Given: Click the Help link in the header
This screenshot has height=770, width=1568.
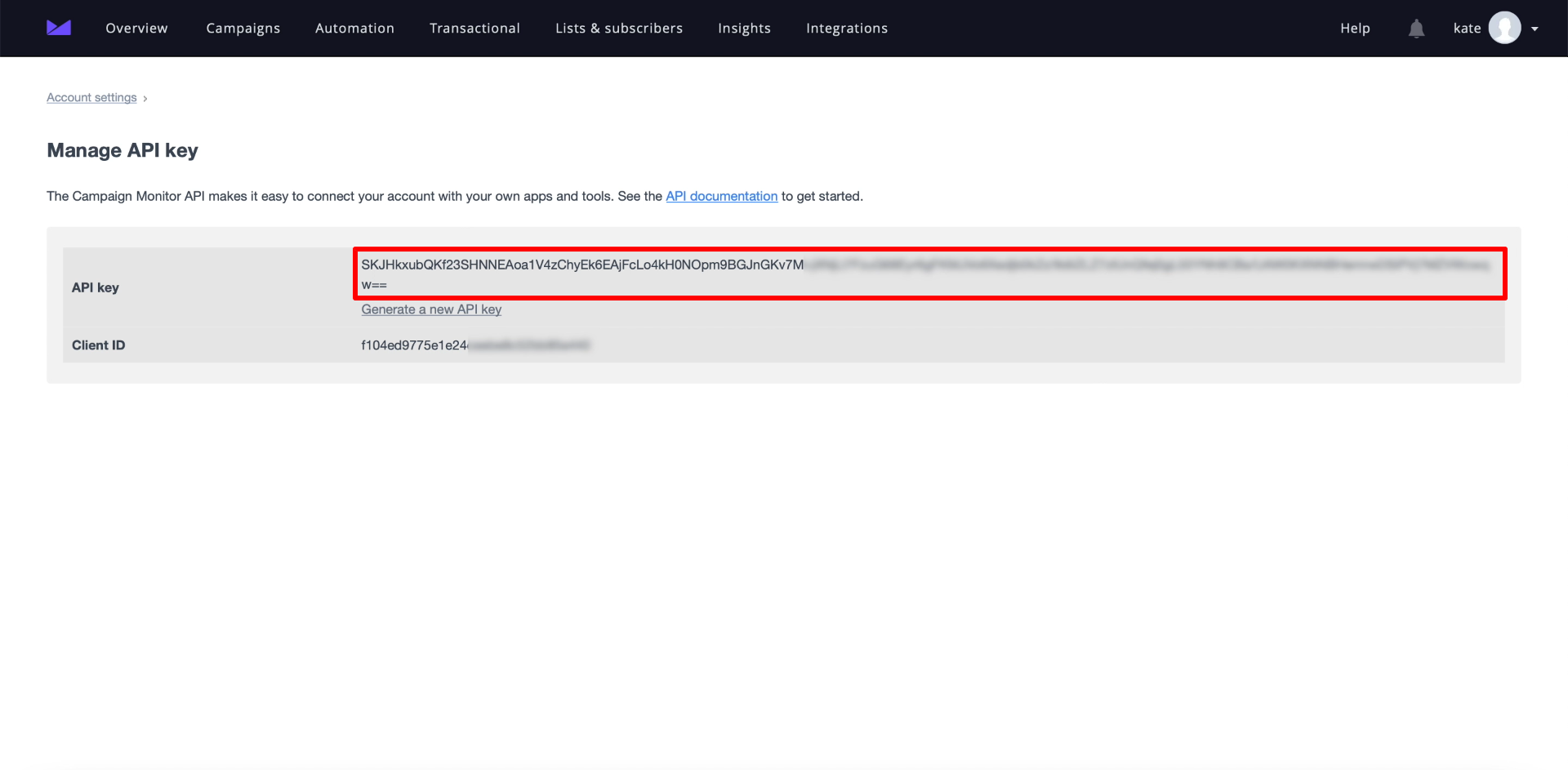Looking at the screenshot, I should point(1355,28).
